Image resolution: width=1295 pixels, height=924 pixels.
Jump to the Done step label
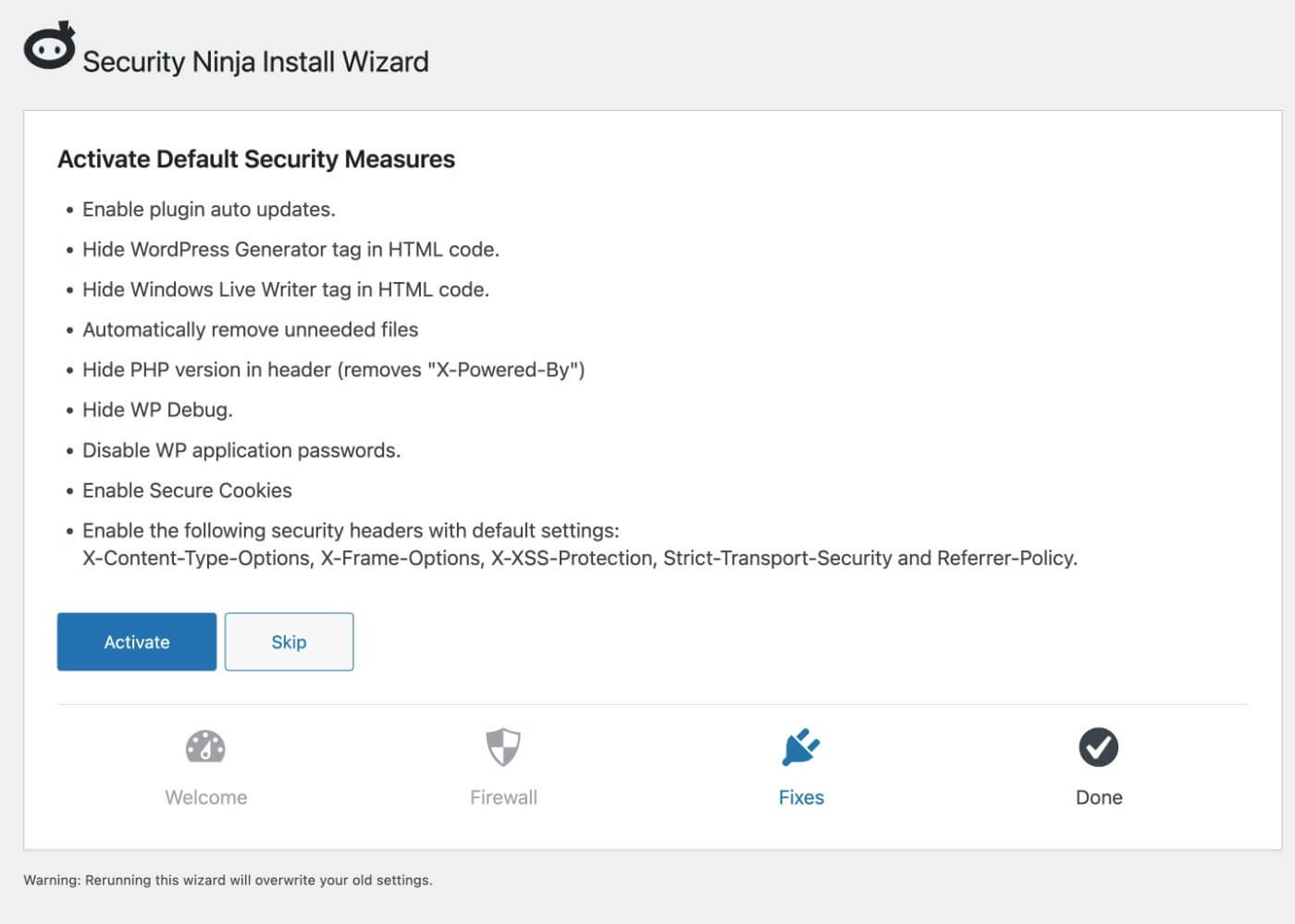1099,797
